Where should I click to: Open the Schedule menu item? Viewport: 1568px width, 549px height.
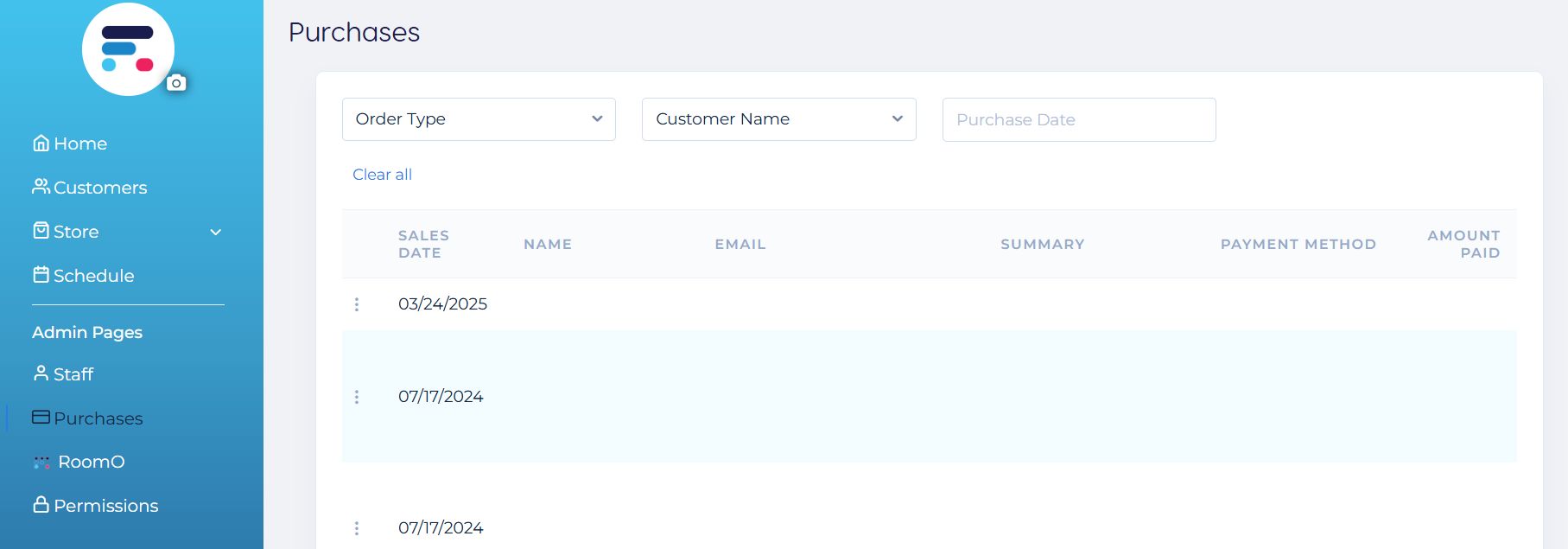click(93, 276)
